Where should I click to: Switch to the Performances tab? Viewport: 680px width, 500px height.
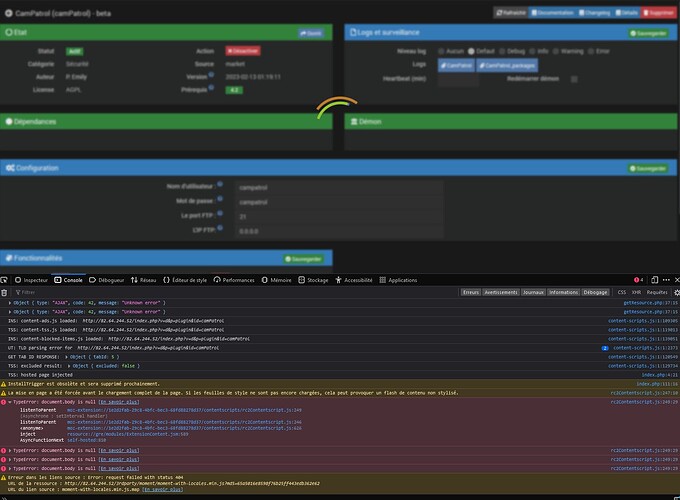click(x=234, y=280)
